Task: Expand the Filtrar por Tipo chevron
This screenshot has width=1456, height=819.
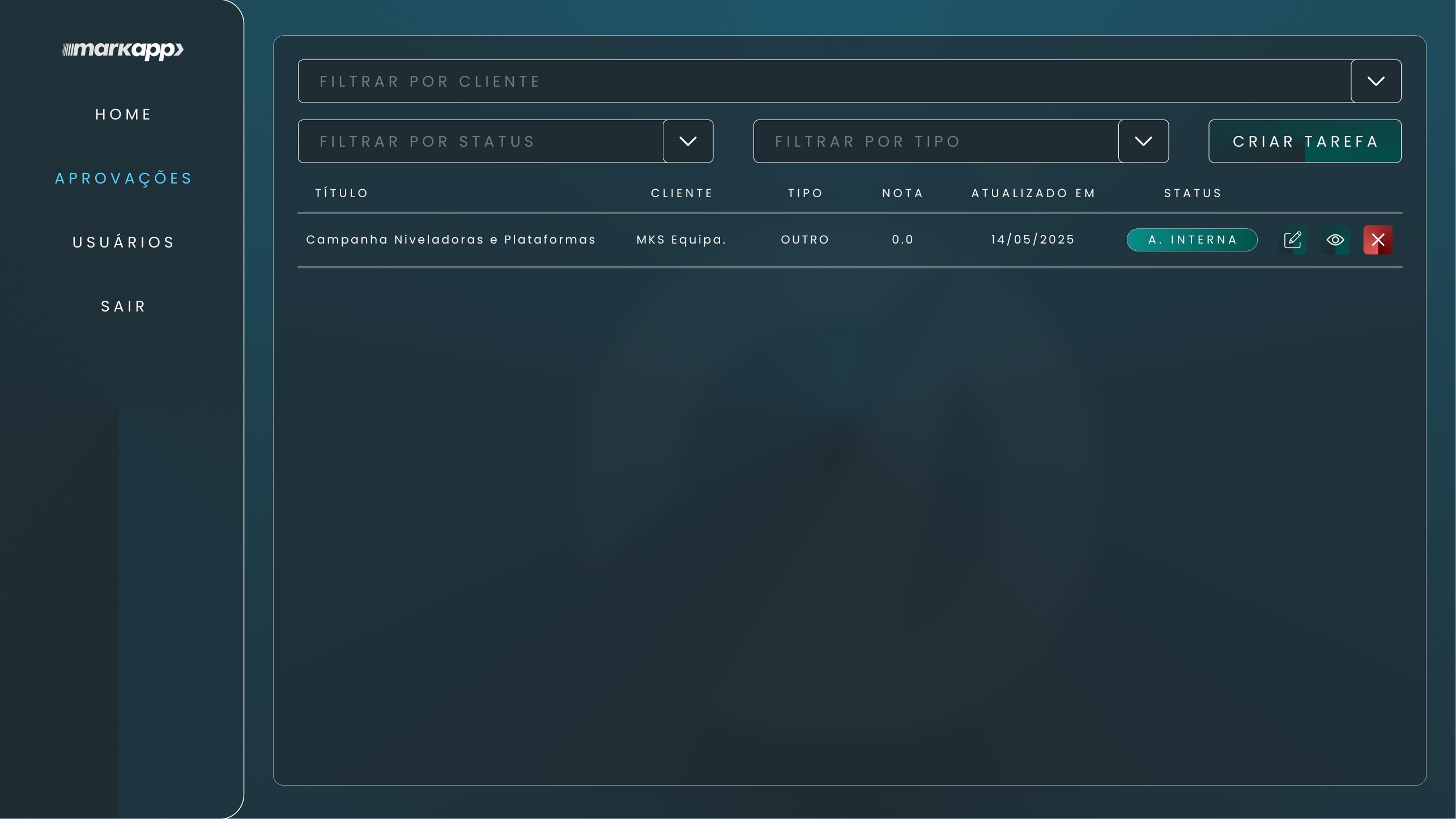Action: (x=1143, y=141)
